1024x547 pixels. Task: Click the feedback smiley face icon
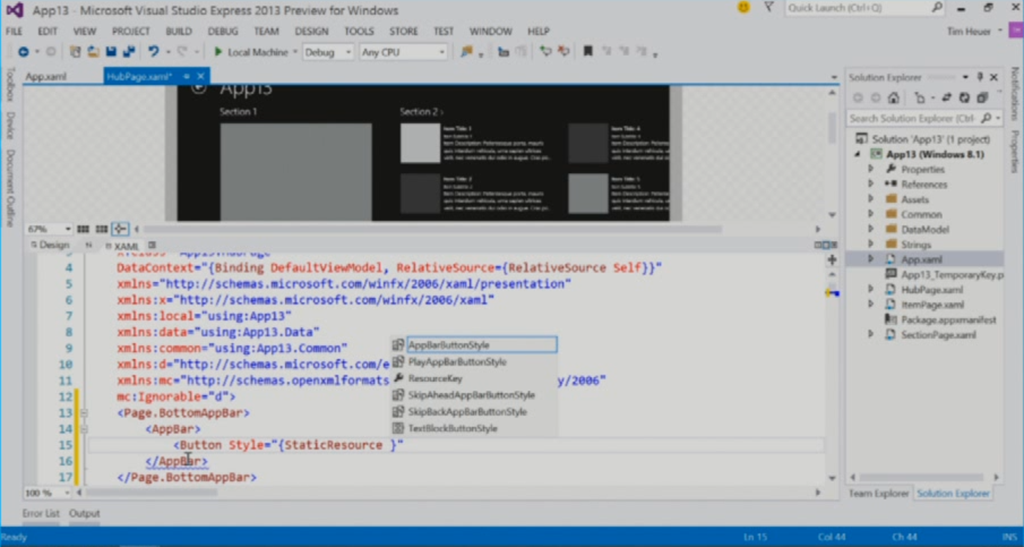[x=743, y=7]
